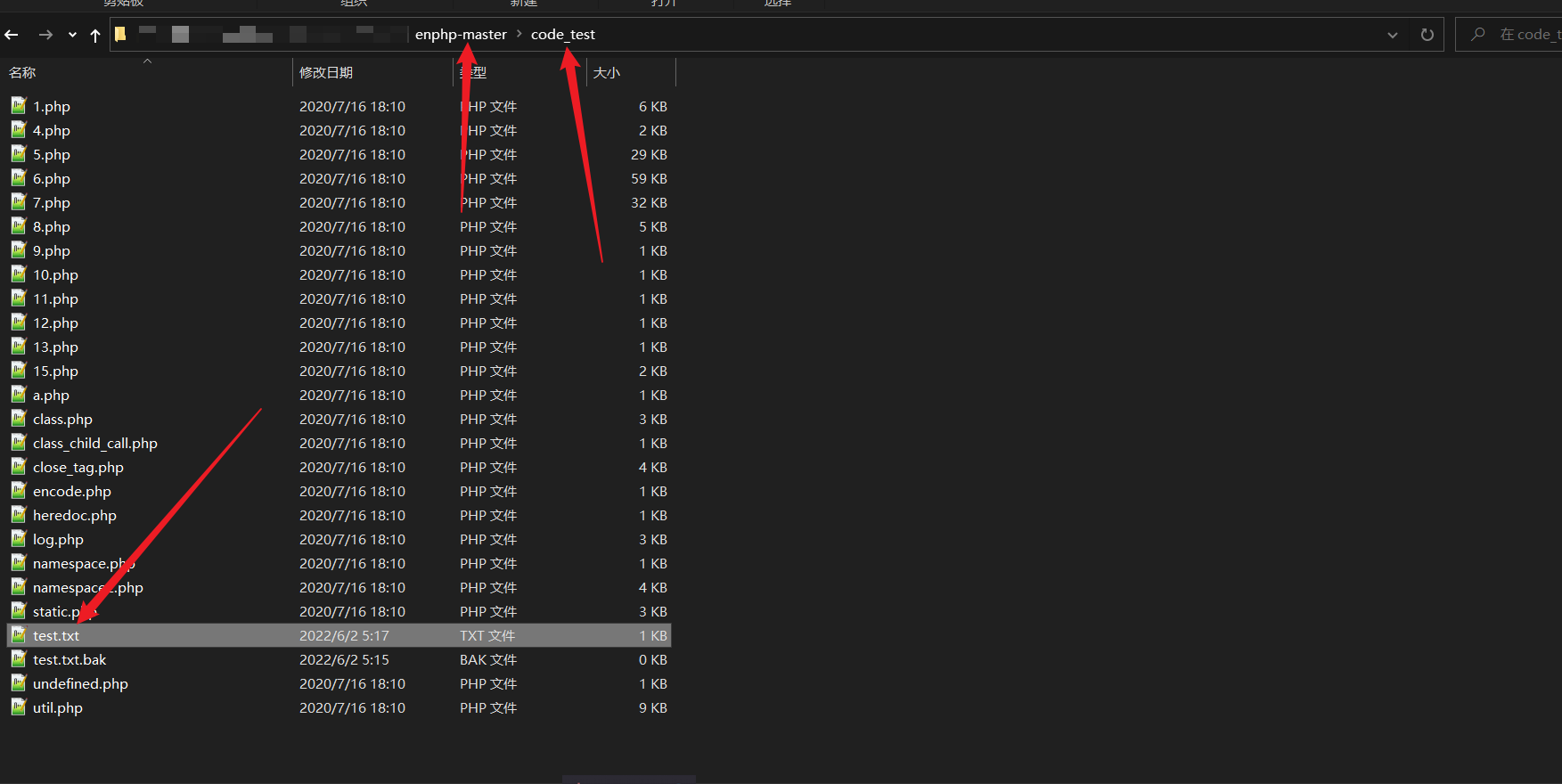The height and width of the screenshot is (784, 1562).
Task: Click the enphp-master breadcrumb
Action: click(x=461, y=35)
